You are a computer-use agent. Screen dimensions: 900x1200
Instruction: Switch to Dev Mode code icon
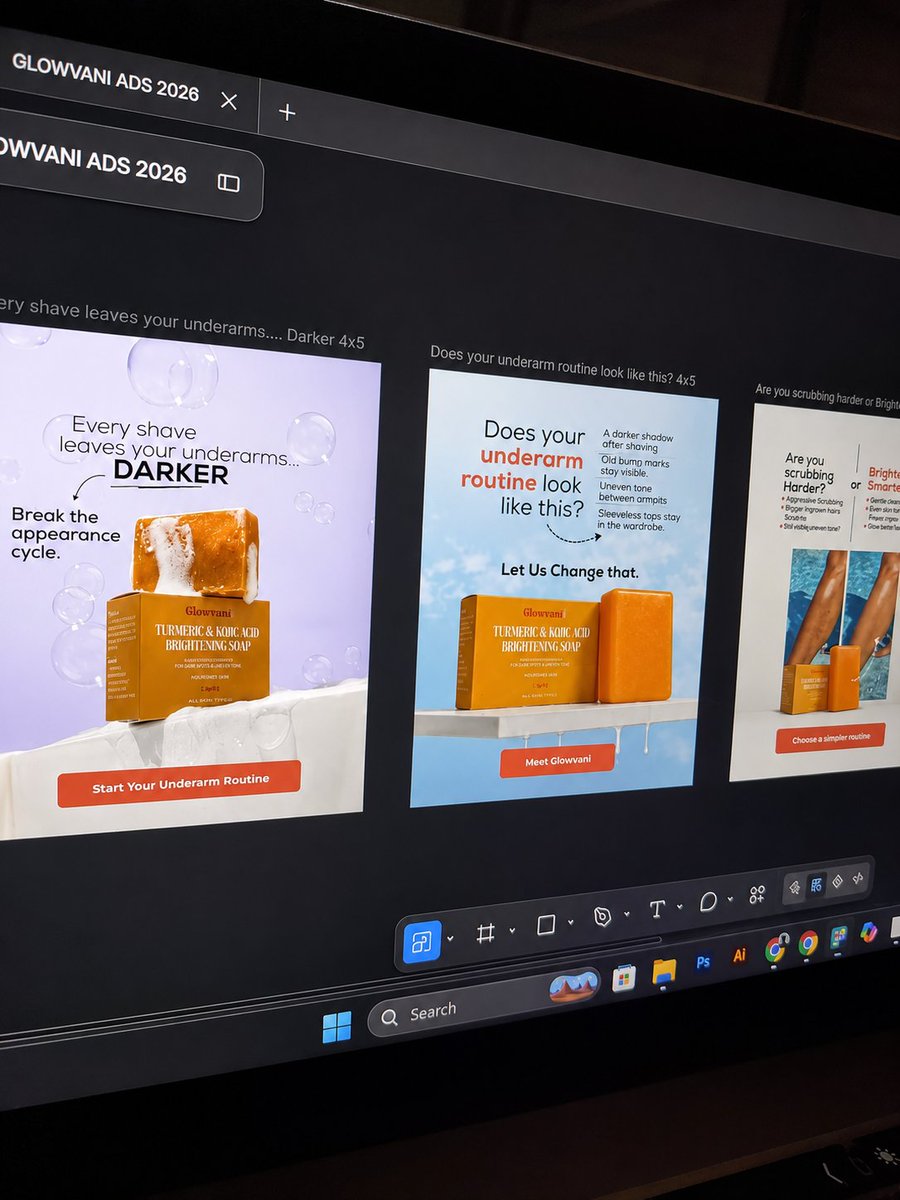pyautogui.click(x=857, y=878)
